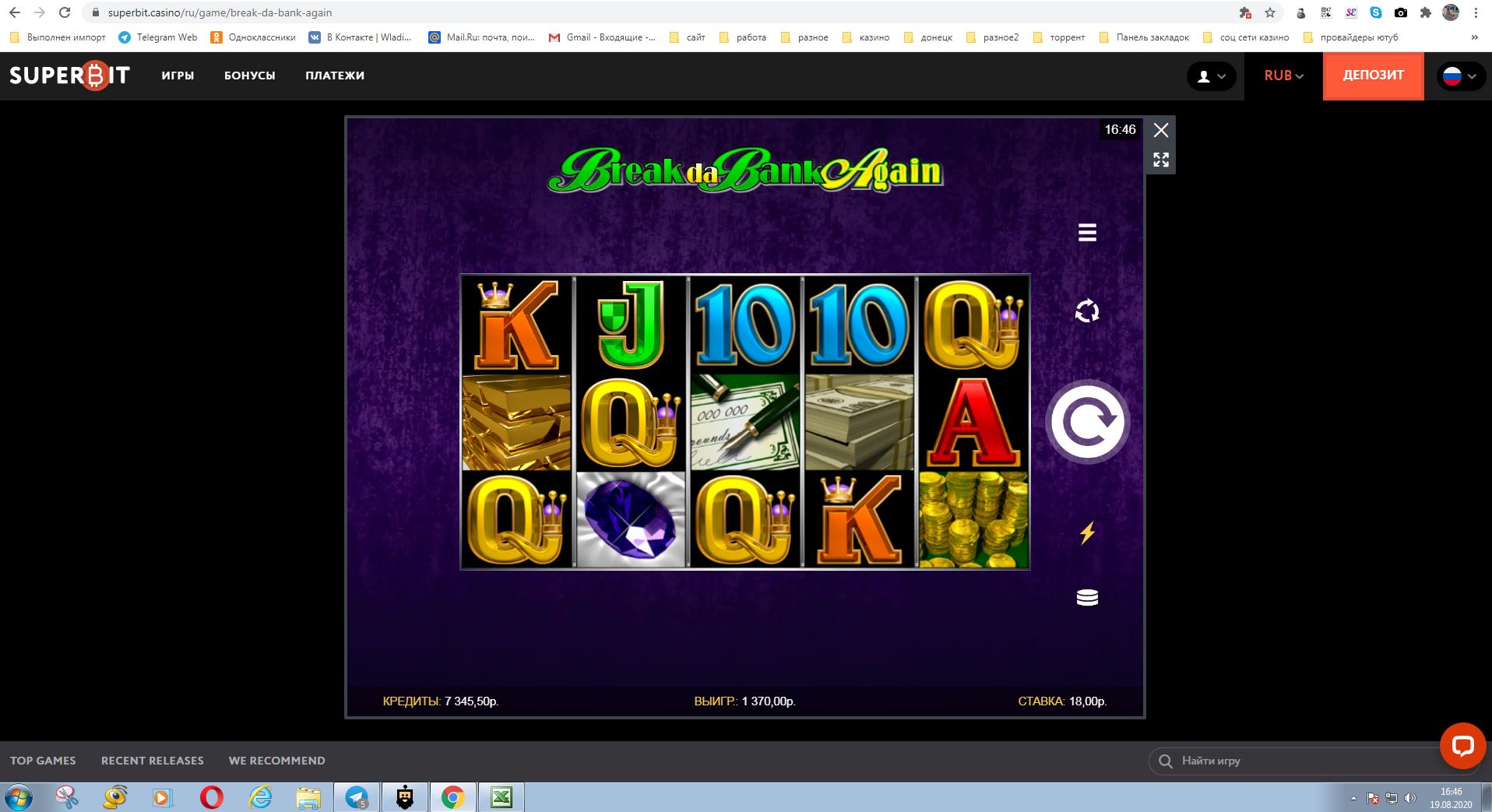Open the SE extension icon
The width and height of the screenshot is (1492, 812).
(1351, 12)
